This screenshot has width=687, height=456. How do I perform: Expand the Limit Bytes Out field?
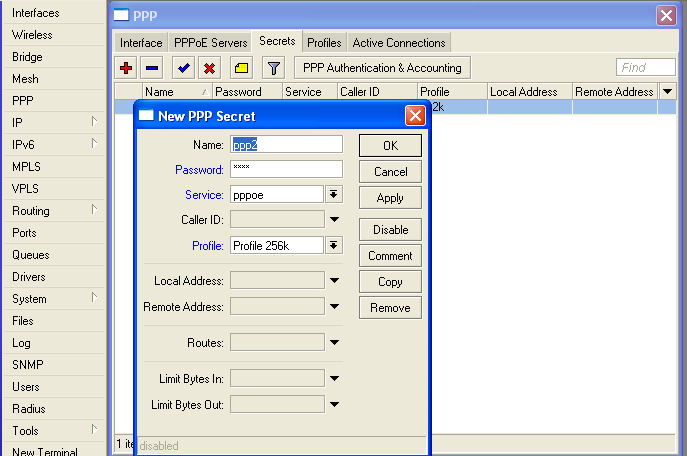334,405
